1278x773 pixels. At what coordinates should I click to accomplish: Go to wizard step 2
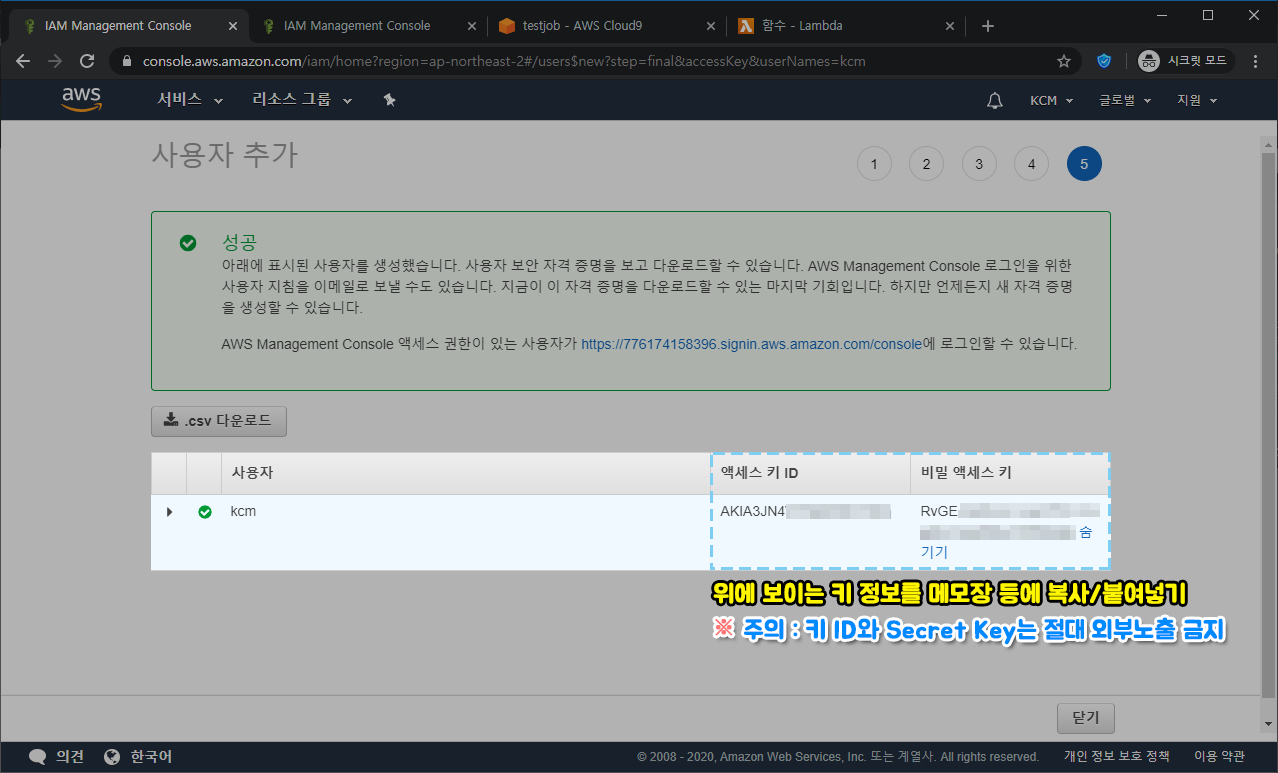point(926,164)
